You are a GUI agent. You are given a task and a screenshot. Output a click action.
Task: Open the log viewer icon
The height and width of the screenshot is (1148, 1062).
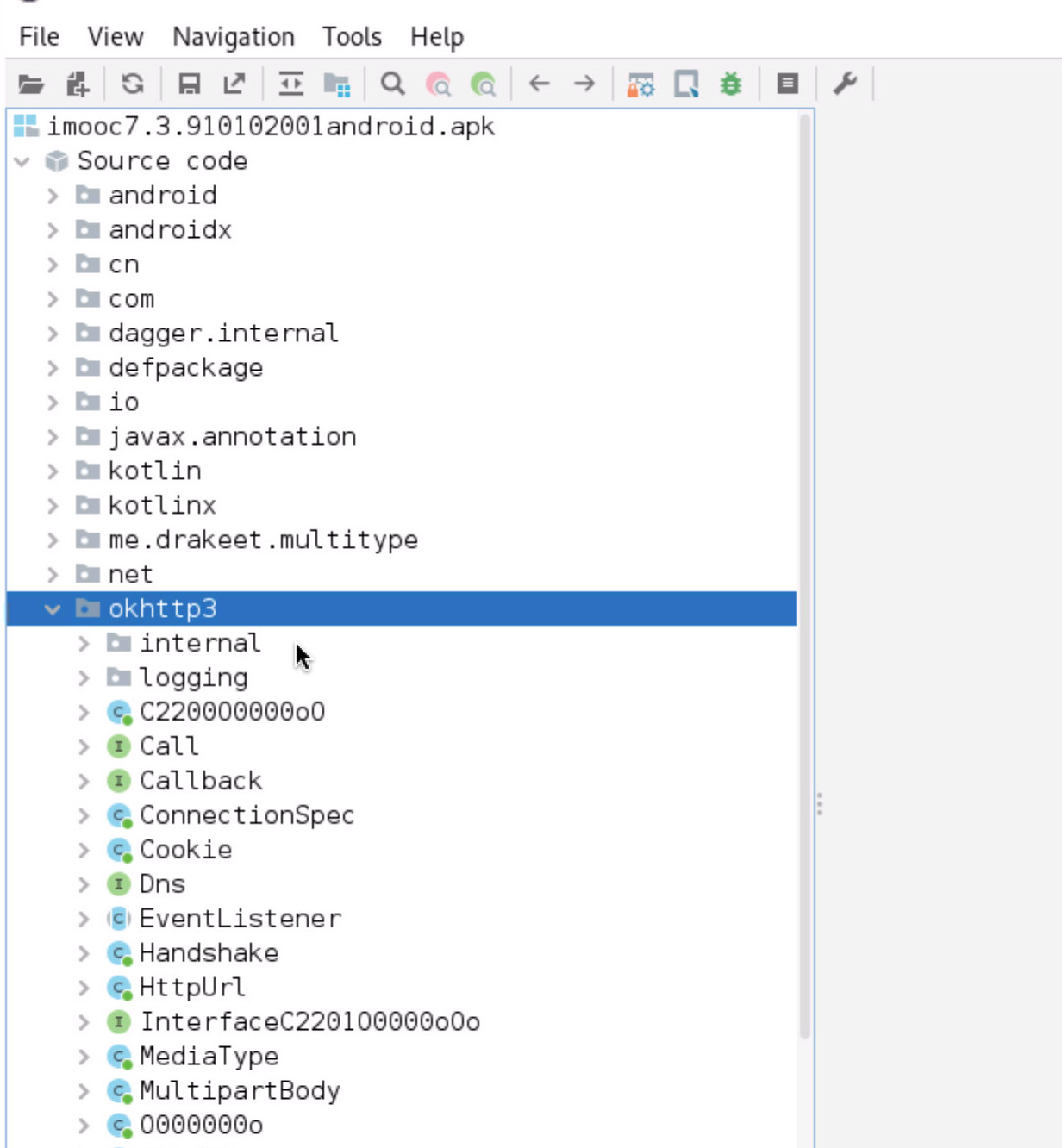(x=787, y=84)
